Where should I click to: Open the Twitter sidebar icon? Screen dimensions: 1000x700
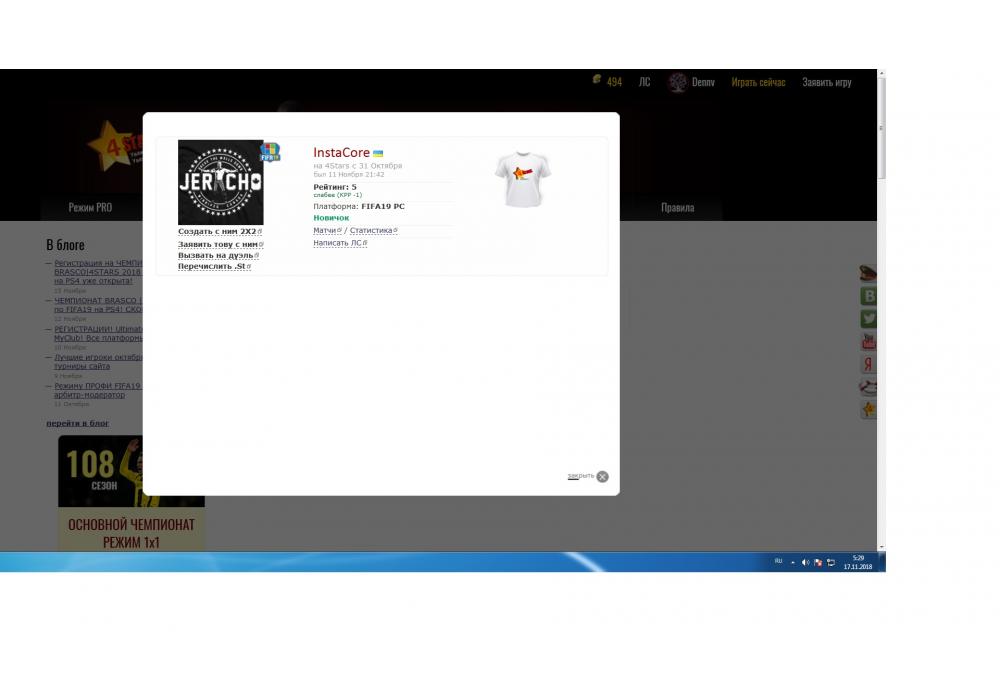point(869,319)
